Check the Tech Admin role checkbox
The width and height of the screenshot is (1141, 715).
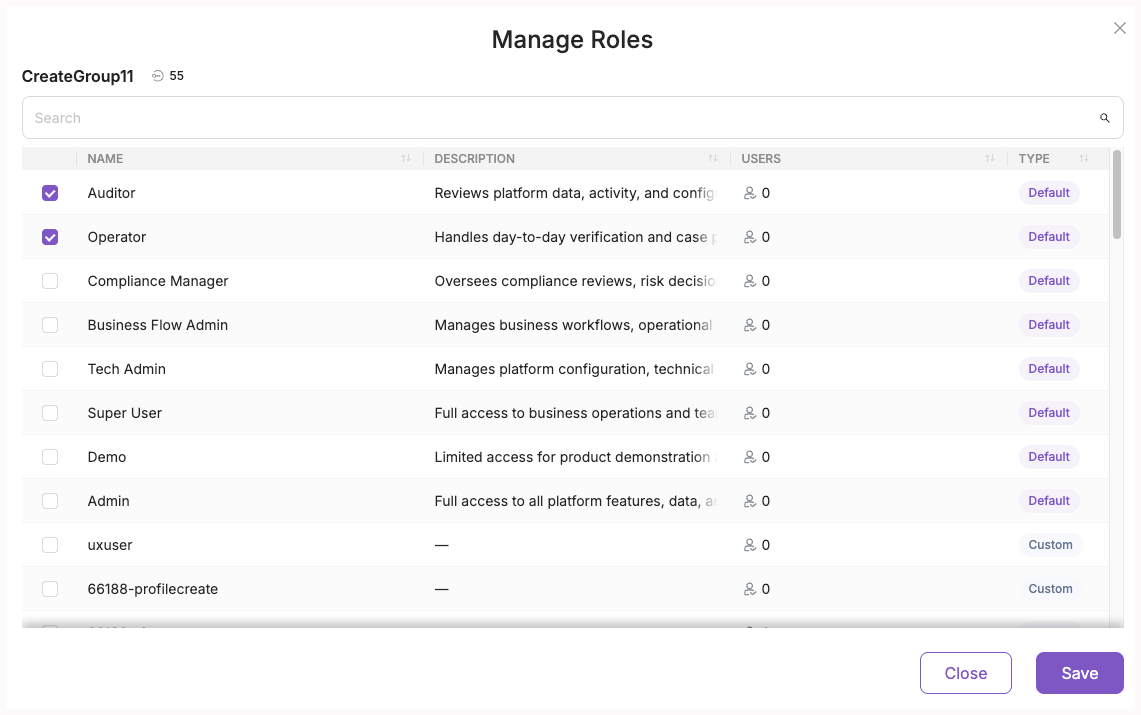49,369
